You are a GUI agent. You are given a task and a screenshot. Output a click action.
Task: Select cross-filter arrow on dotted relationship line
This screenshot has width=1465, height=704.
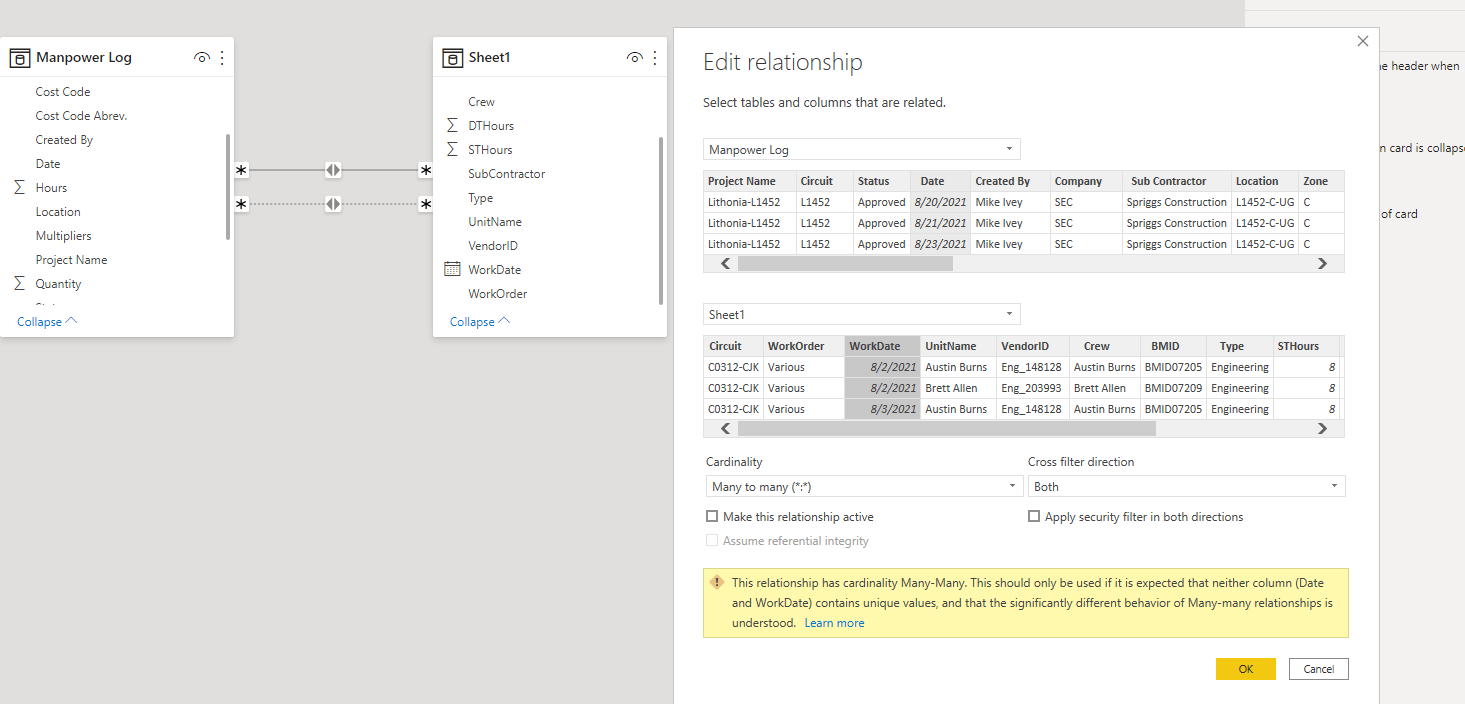click(x=333, y=205)
